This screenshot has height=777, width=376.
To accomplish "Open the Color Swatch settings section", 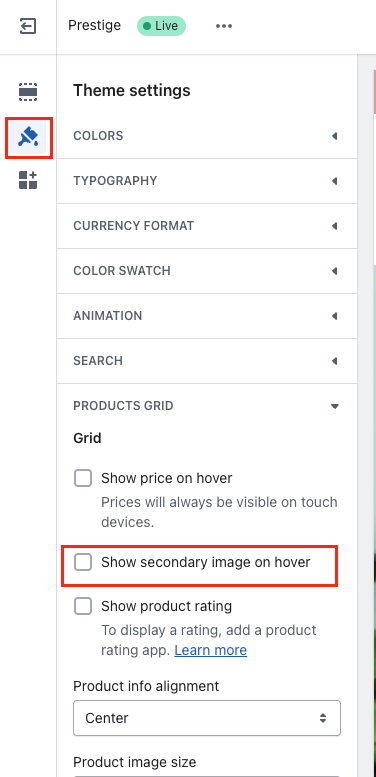I will [207, 271].
